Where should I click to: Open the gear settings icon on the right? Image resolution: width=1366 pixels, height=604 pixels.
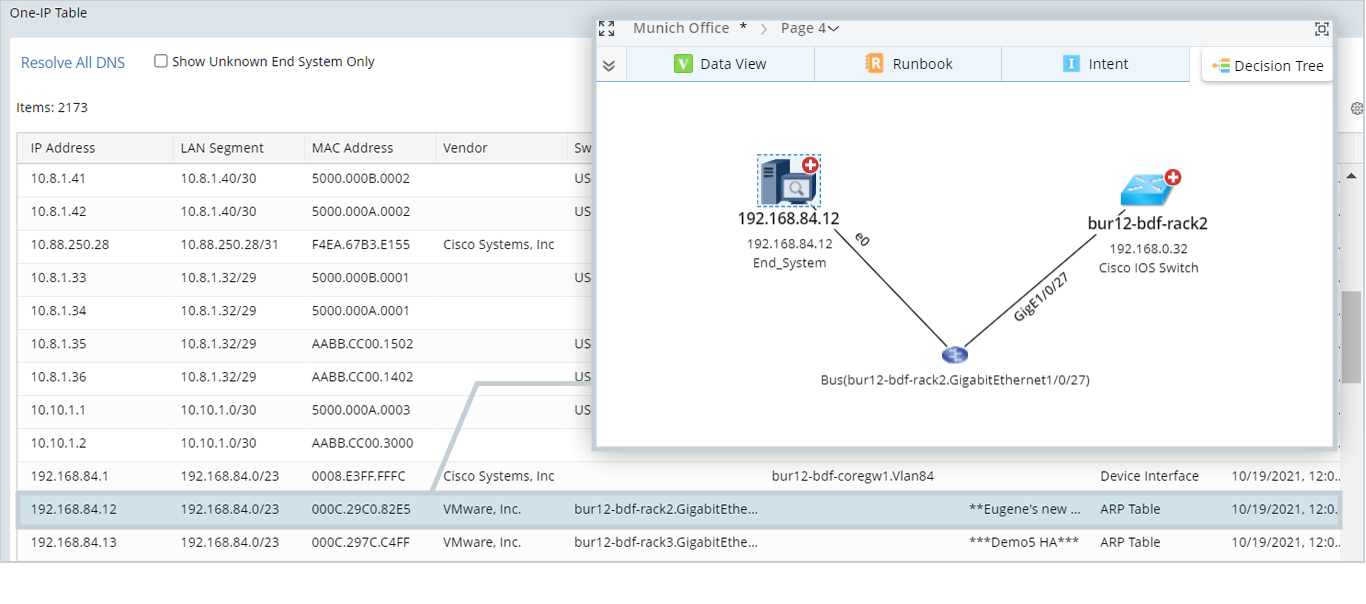(x=1356, y=107)
